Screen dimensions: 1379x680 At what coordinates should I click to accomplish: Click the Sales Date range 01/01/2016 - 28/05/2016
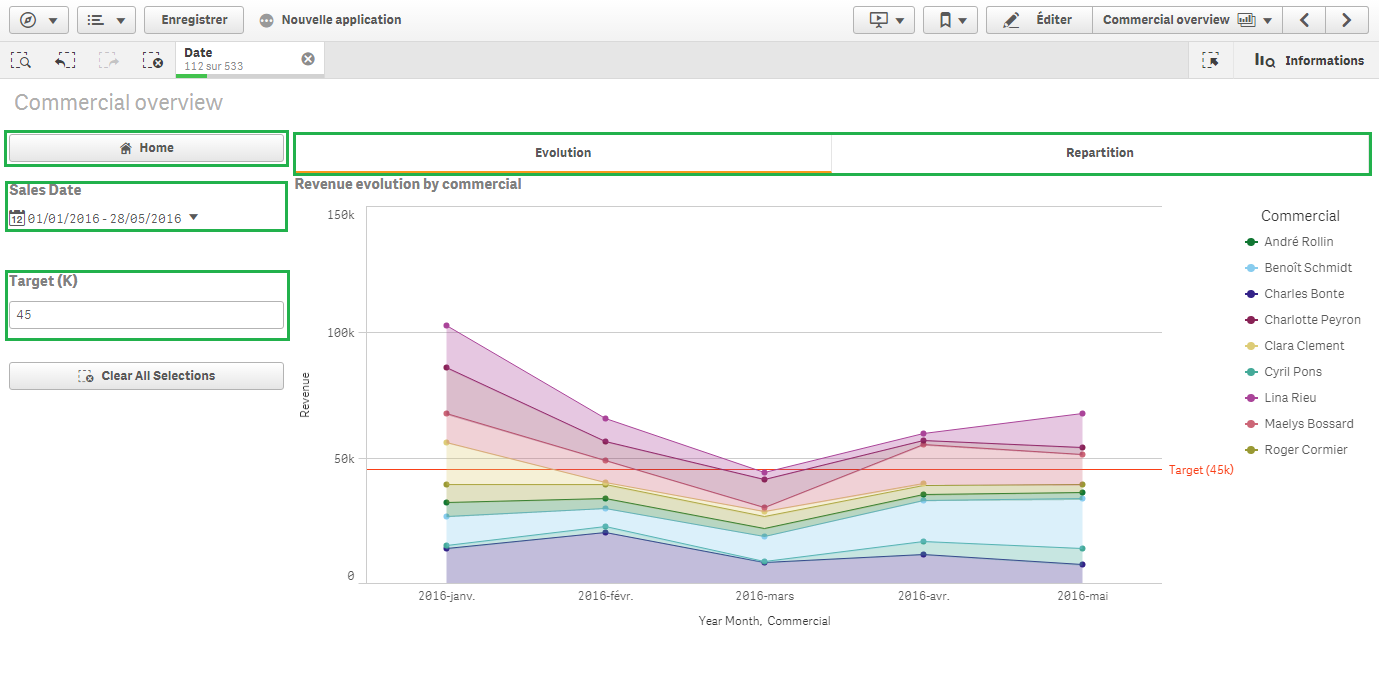click(104, 218)
